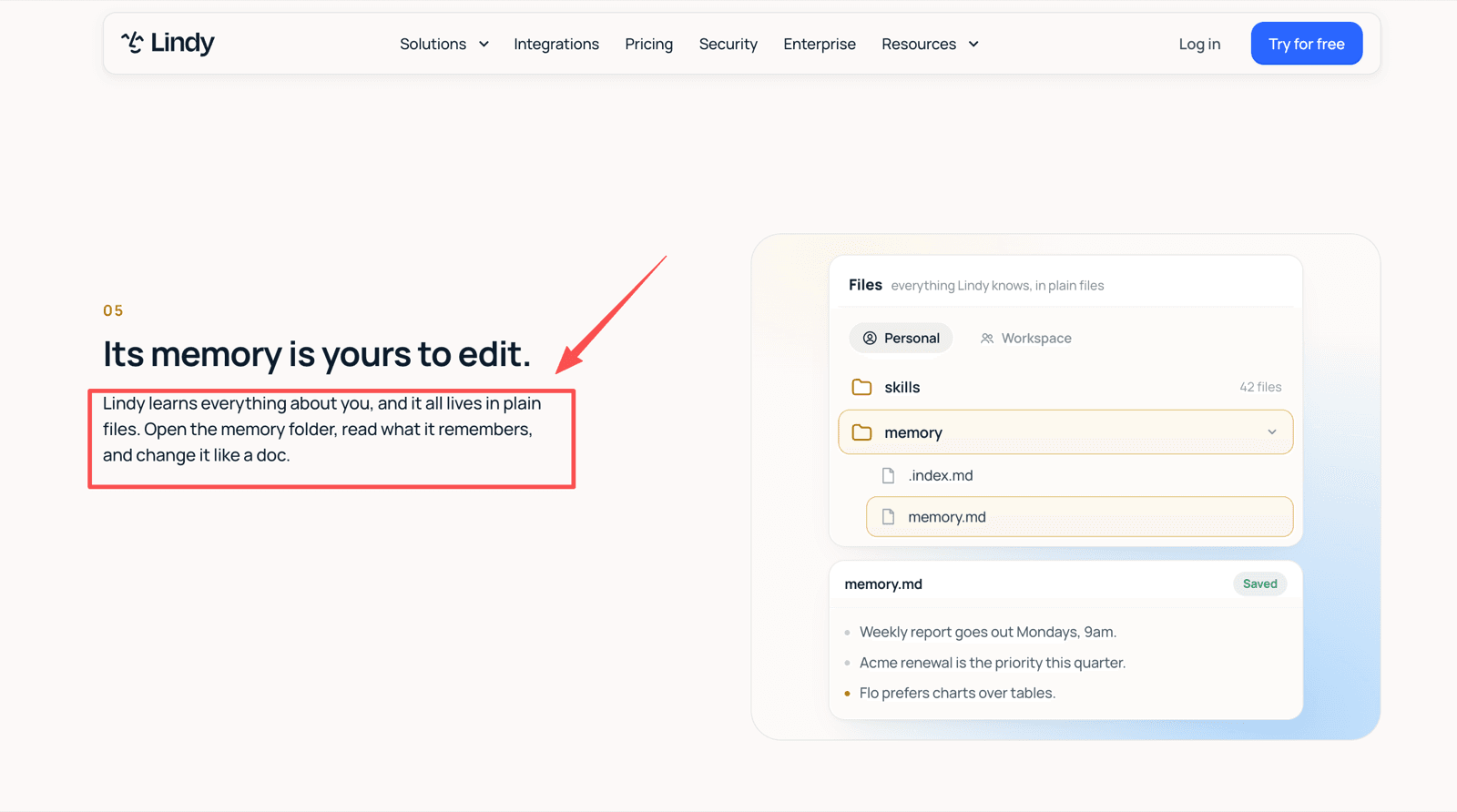
Task: Open the Pricing page
Action: click(x=648, y=44)
